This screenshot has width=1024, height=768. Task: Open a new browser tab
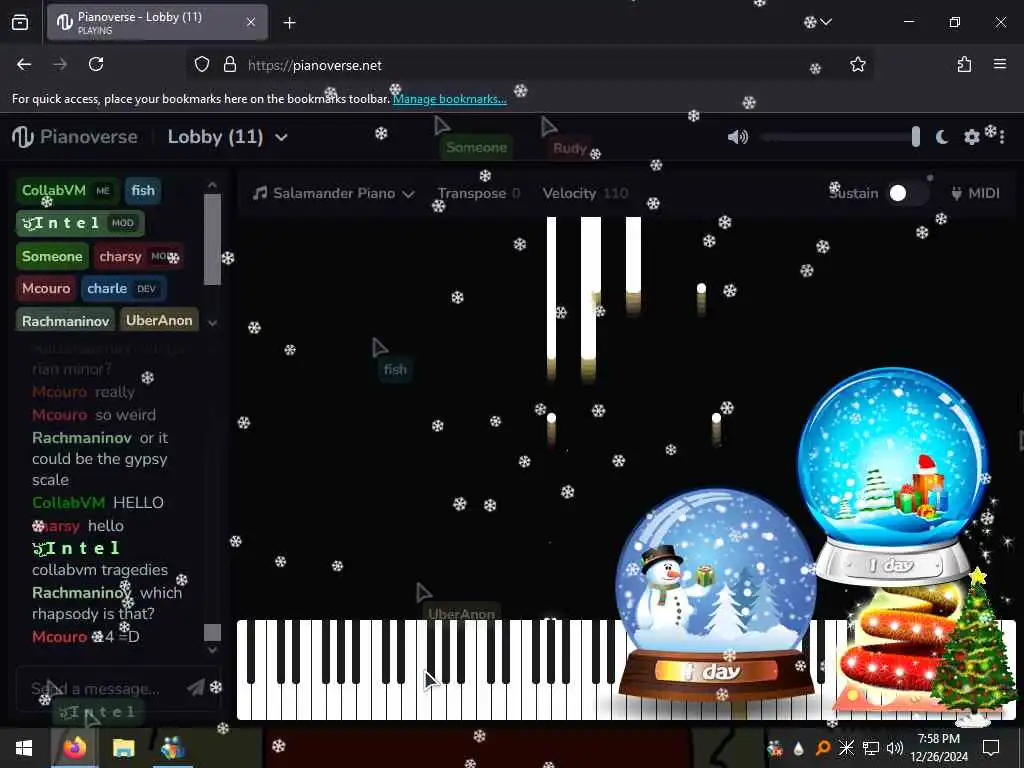tap(289, 23)
